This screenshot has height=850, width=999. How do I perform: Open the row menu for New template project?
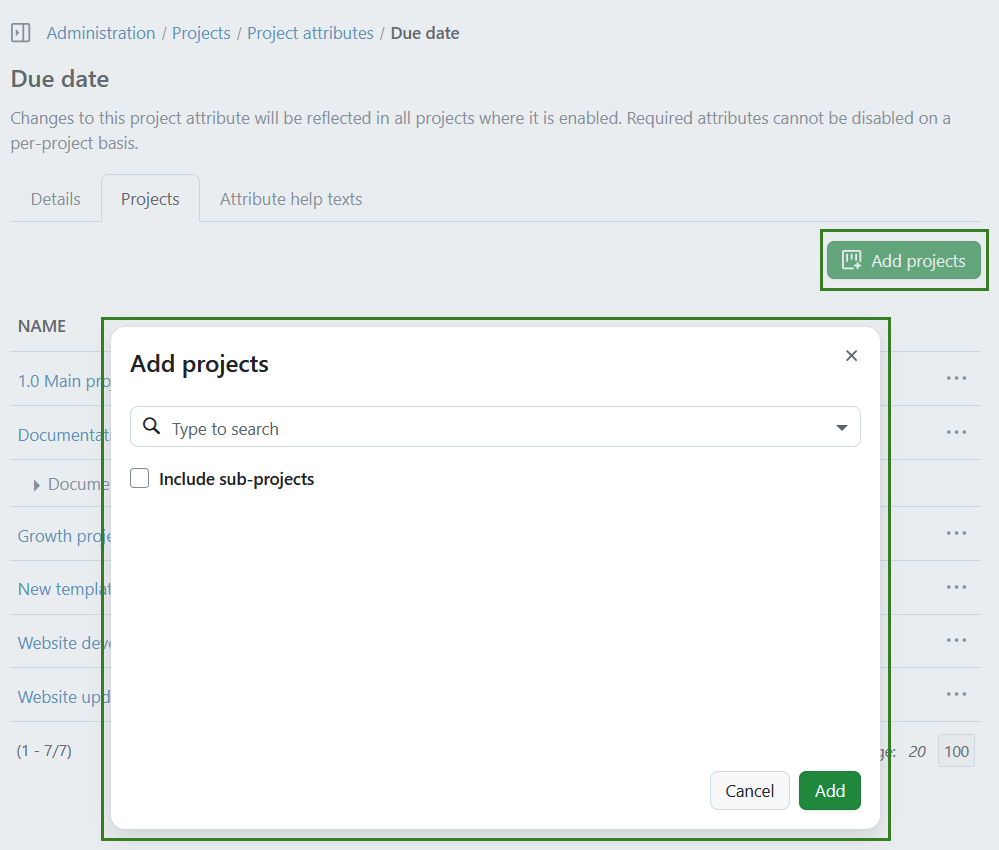[x=955, y=587]
